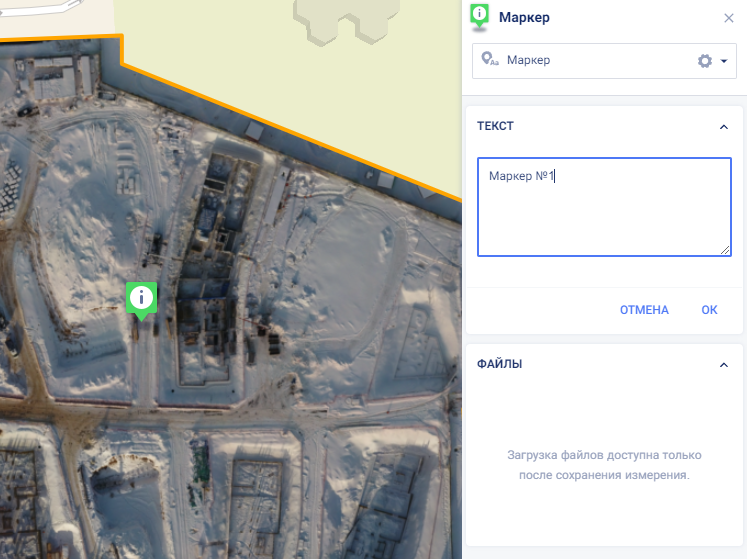The height and width of the screenshot is (559, 747).
Task: Click the Маркер panel title text
Action: [x=524, y=18]
